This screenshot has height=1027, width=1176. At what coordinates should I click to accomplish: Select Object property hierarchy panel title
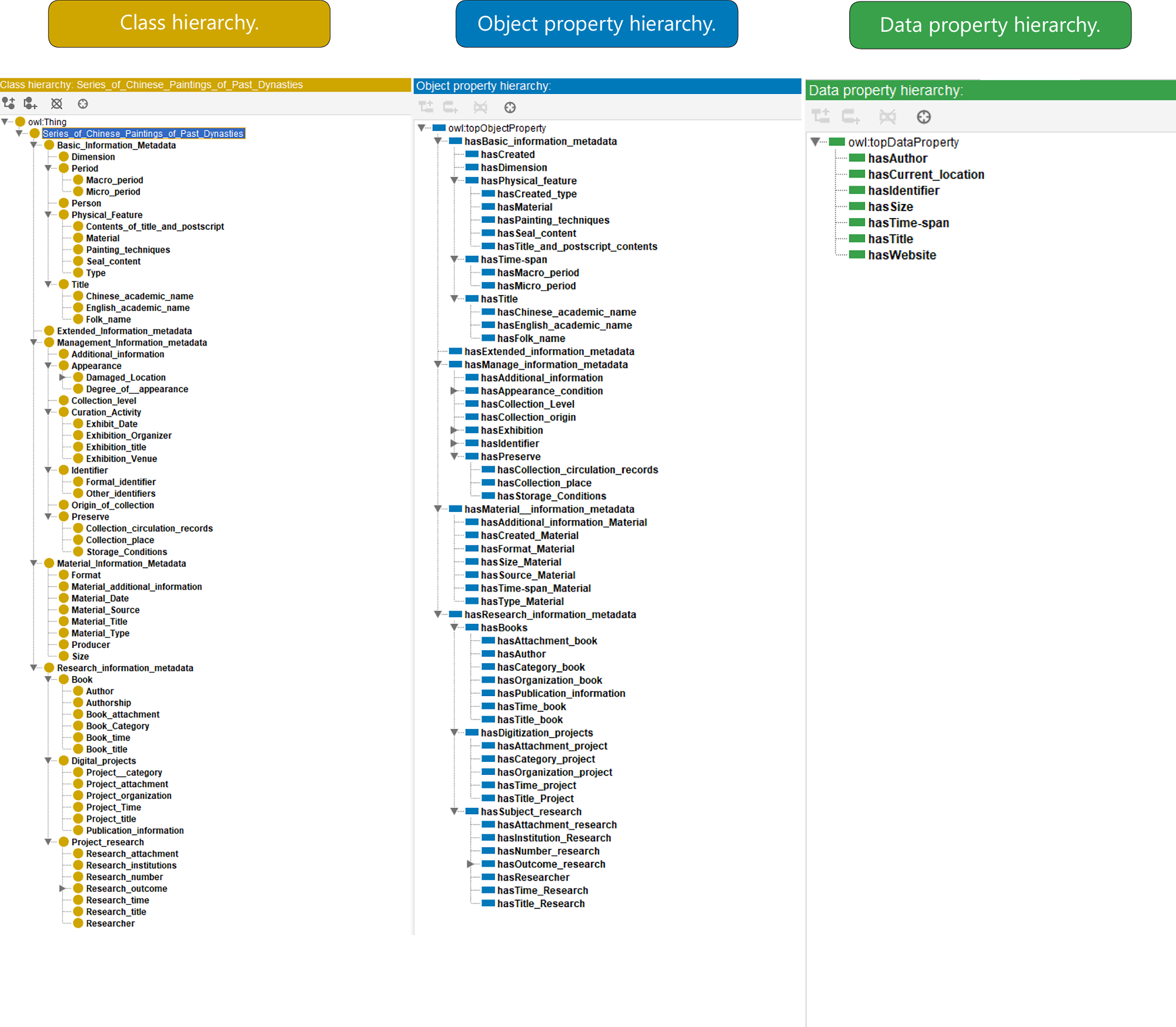pyautogui.click(x=483, y=86)
